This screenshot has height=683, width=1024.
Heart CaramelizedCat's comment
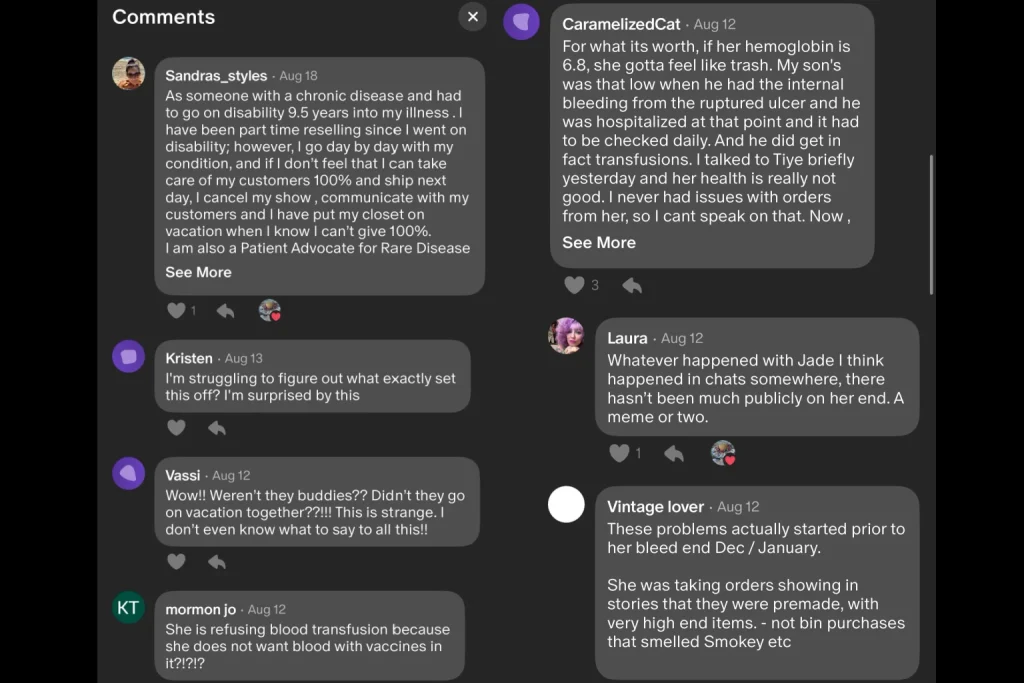[x=574, y=285]
